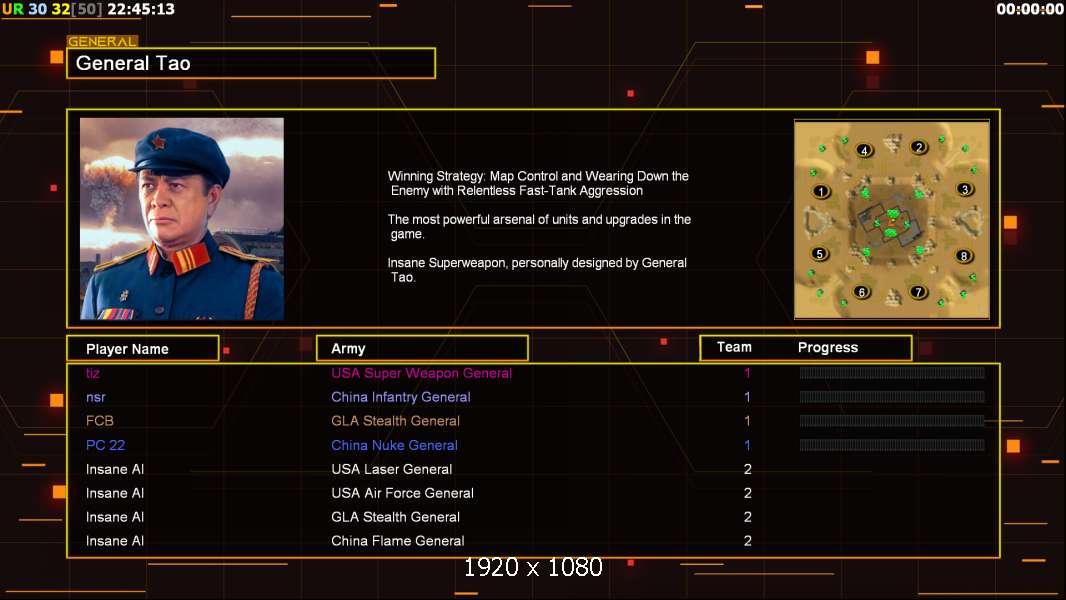Click the Team column header
The height and width of the screenshot is (600, 1066).
(734, 347)
